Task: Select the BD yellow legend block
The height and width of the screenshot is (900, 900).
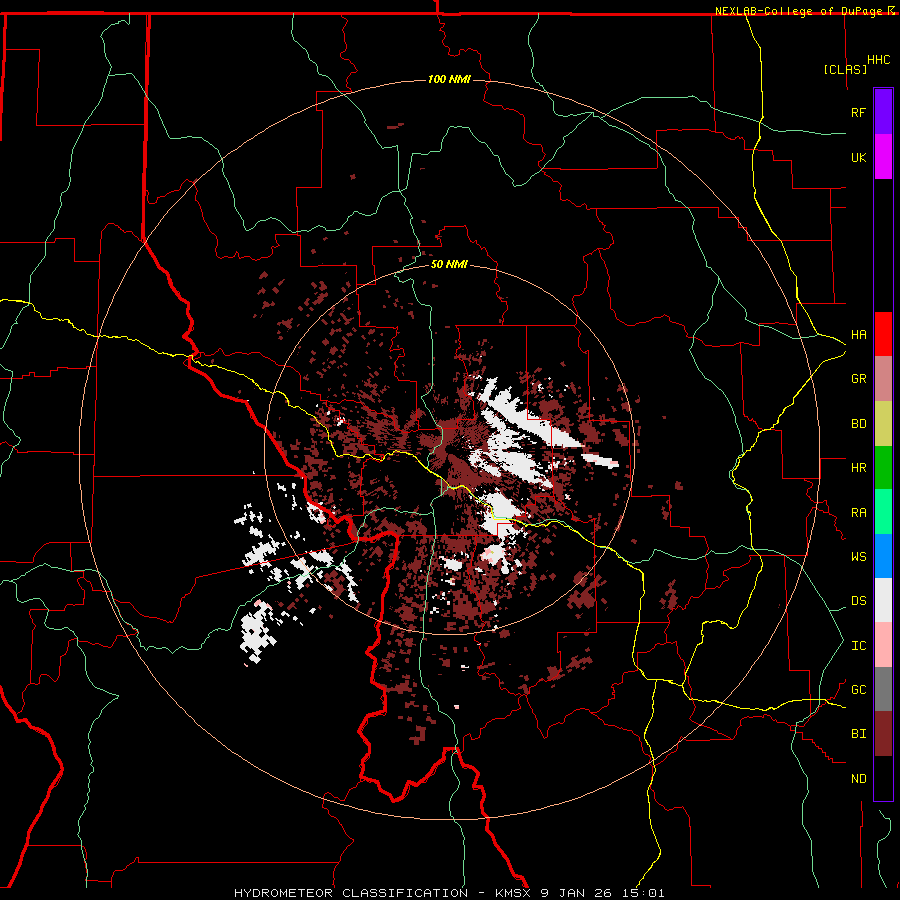Action: click(883, 423)
